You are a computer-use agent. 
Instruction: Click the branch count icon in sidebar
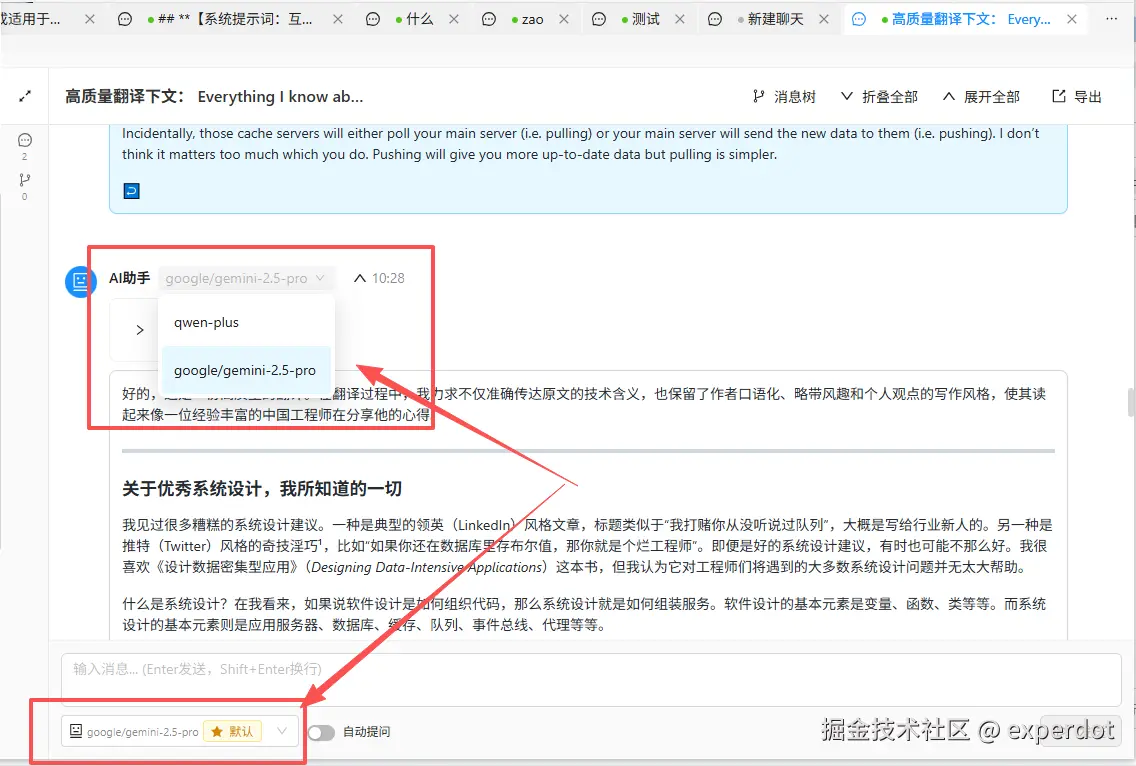(25, 180)
